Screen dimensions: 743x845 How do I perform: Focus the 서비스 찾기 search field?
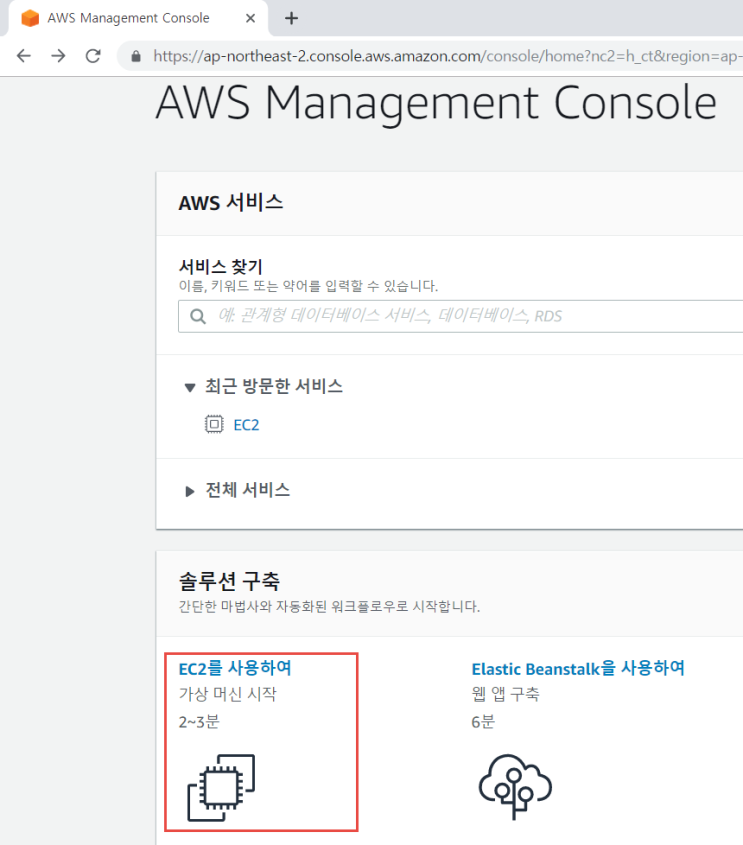(461, 316)
